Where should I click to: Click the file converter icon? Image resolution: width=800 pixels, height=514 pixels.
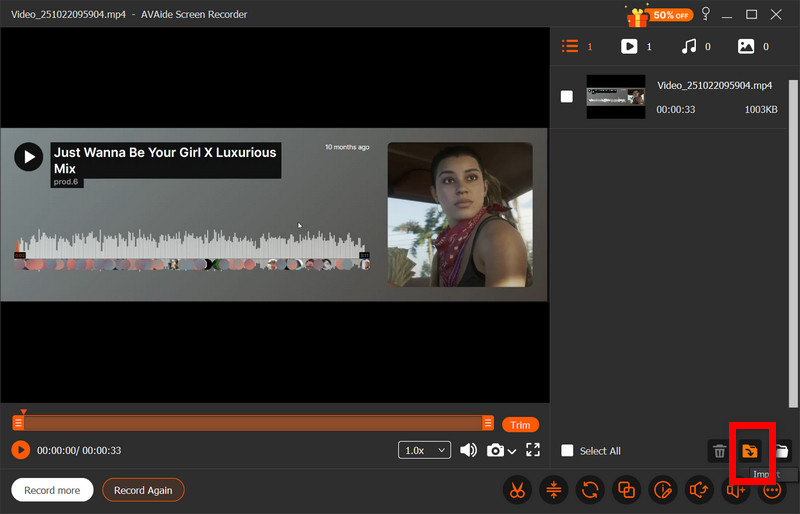(x=591, y=490)
